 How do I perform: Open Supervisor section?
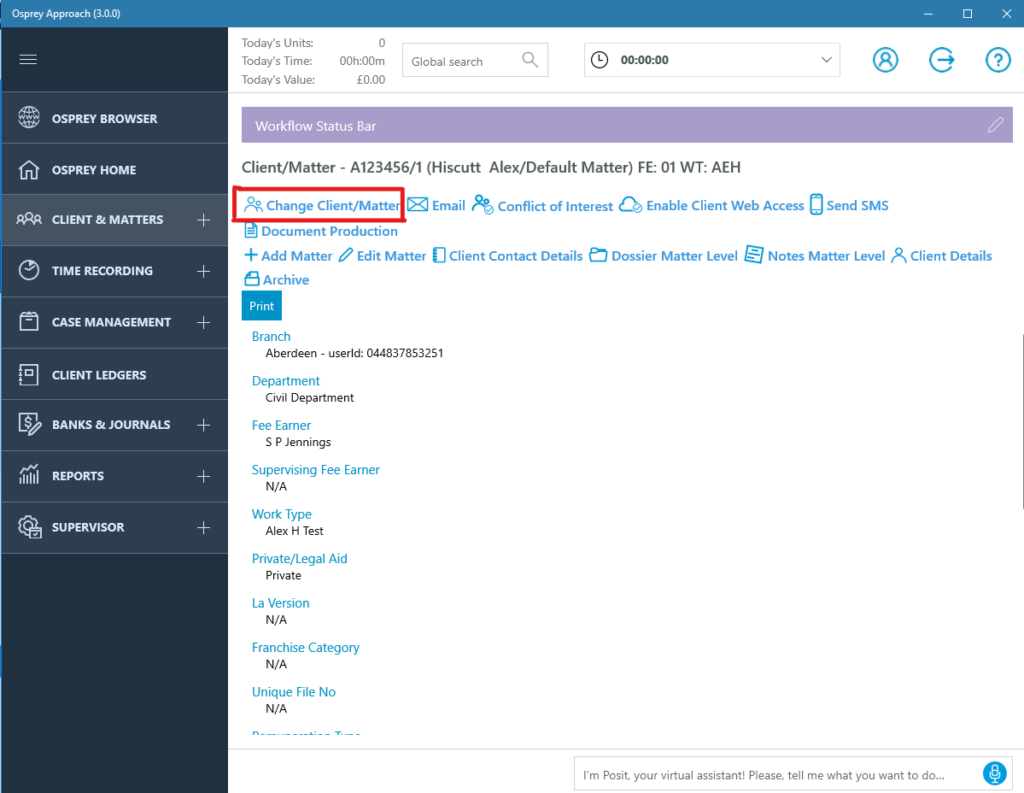[x=114, y=527]
